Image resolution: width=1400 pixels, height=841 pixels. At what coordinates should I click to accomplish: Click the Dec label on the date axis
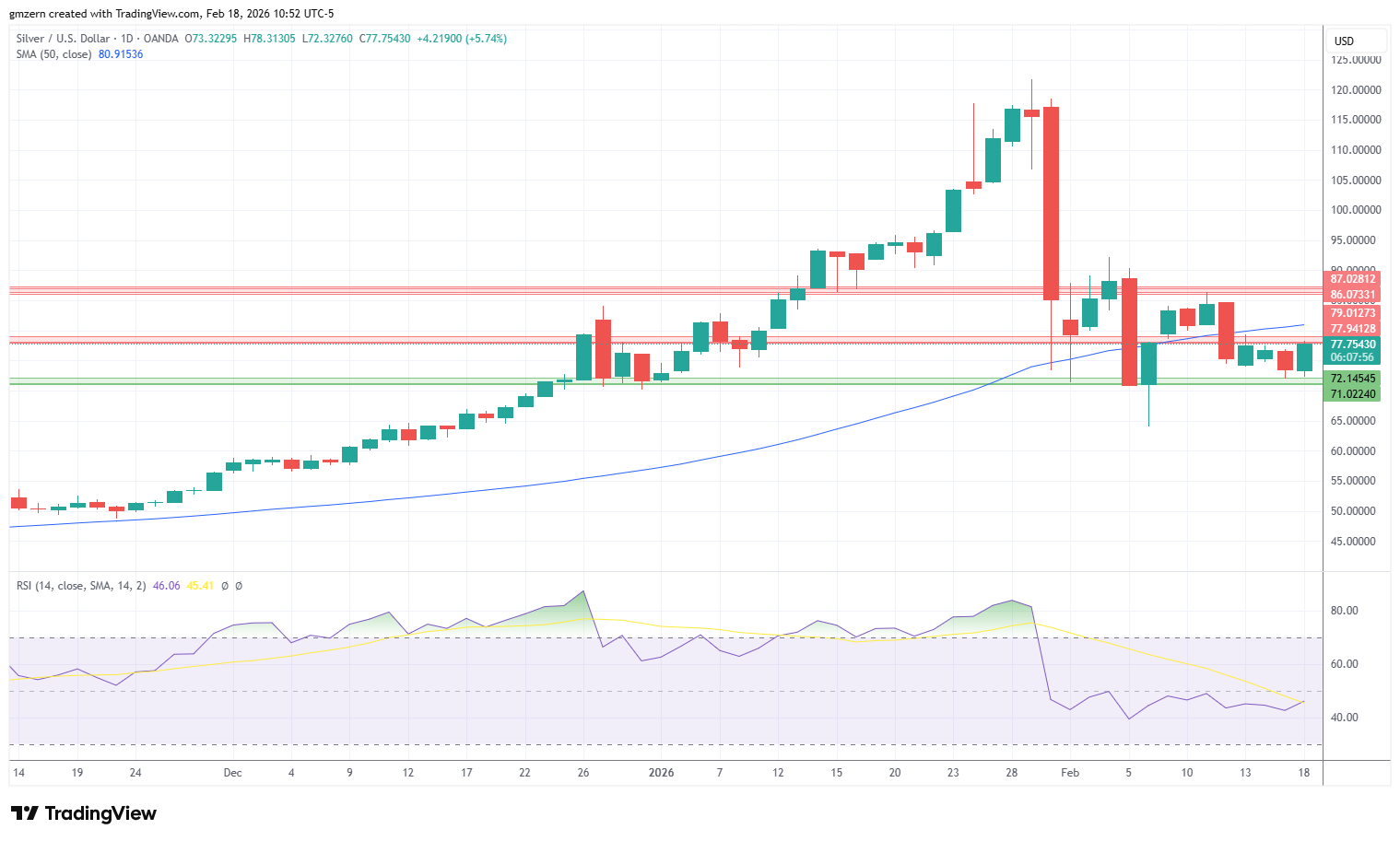coord(233,773)
